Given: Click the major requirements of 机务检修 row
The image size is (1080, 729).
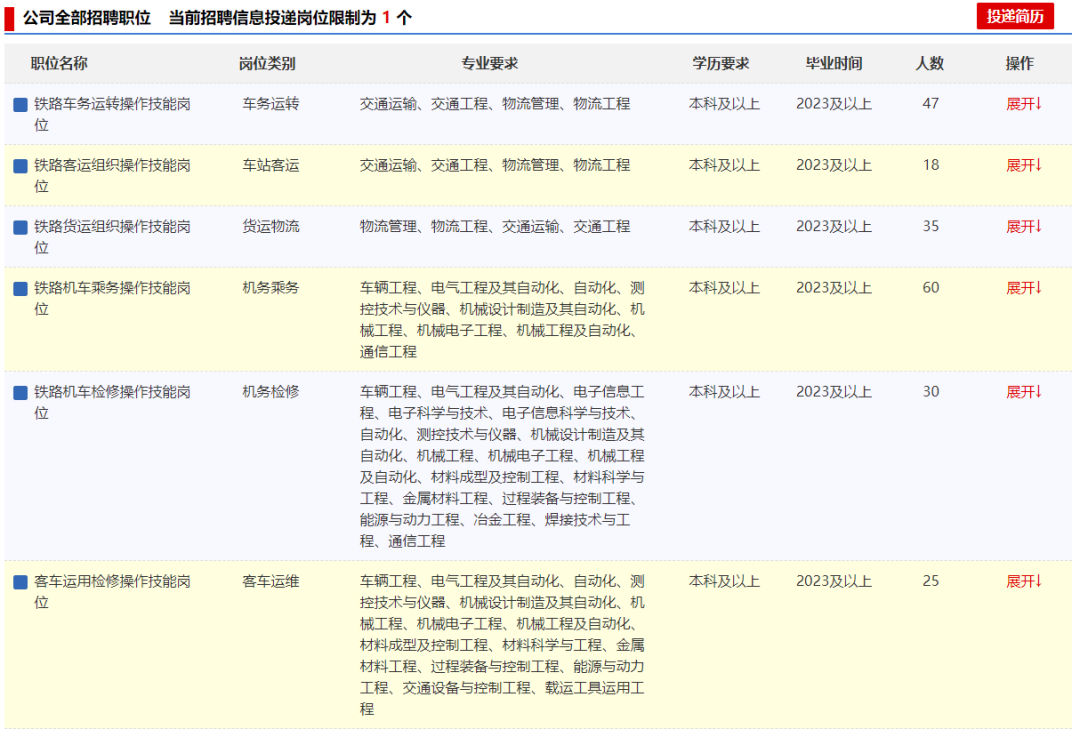Looking at the screenshot, I should tap(502, 466).
